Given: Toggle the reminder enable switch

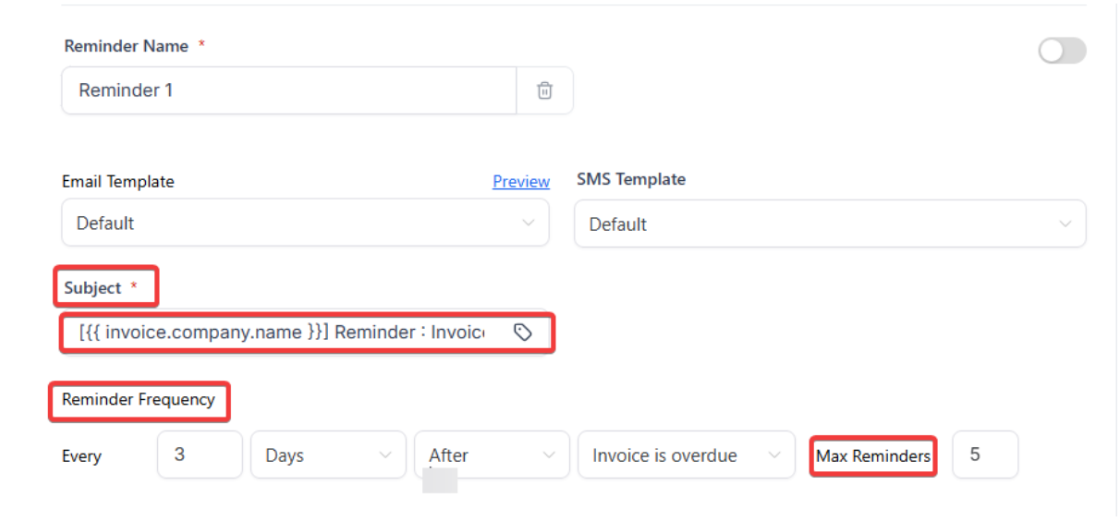Looking at the screenshot, I should [x=1062, y=51].
